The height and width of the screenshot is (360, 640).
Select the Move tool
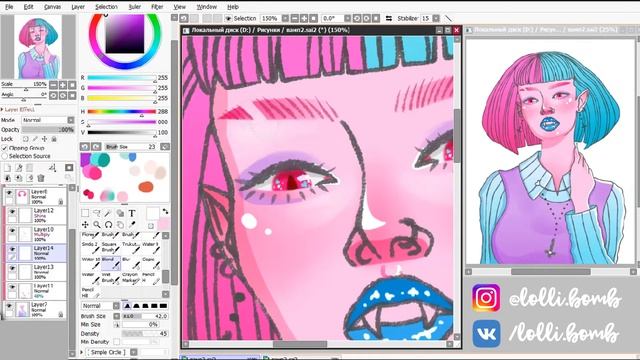pyautogui.click(x=85, y=224)
